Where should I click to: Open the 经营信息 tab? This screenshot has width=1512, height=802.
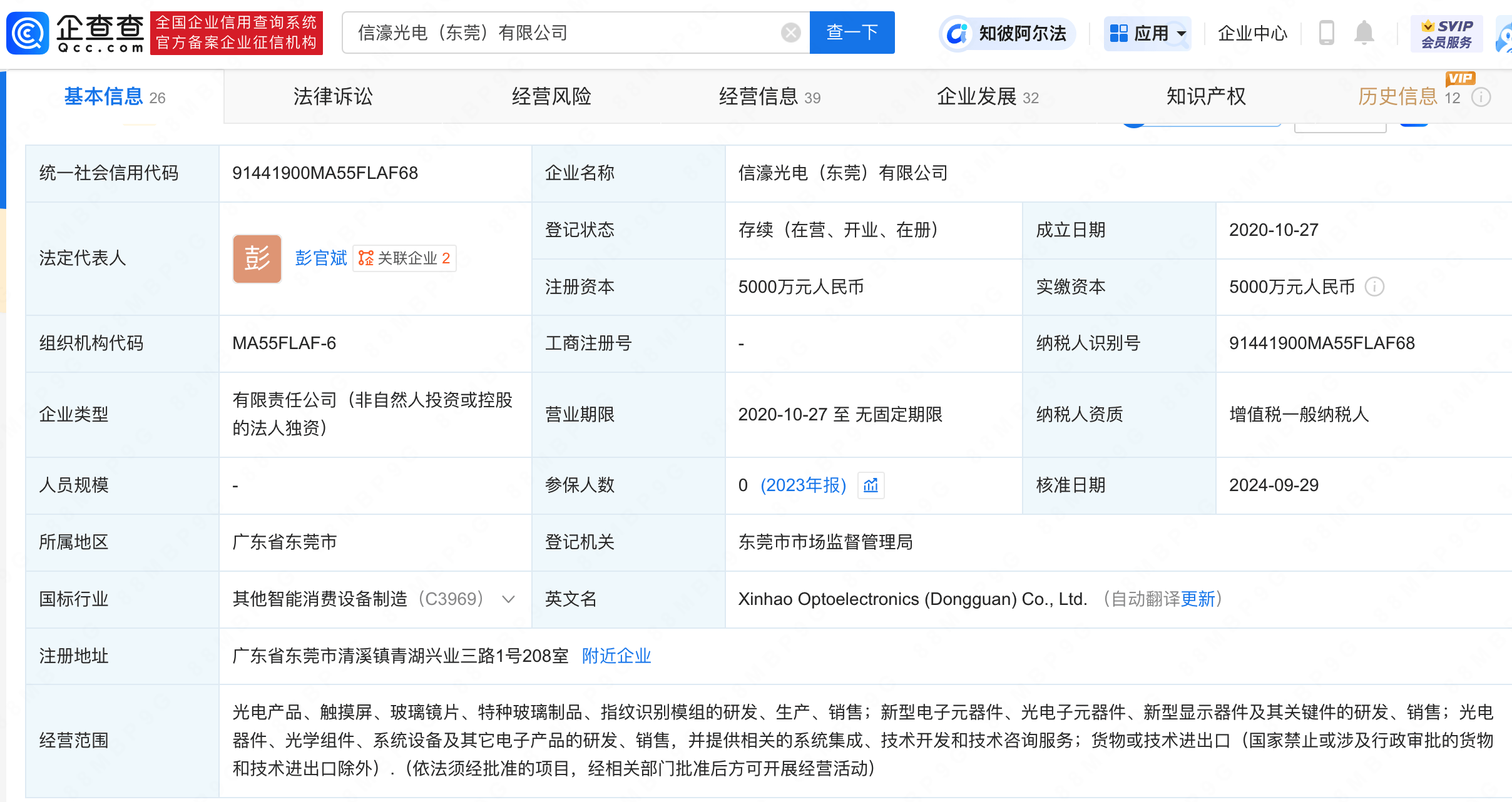(770, 97)
